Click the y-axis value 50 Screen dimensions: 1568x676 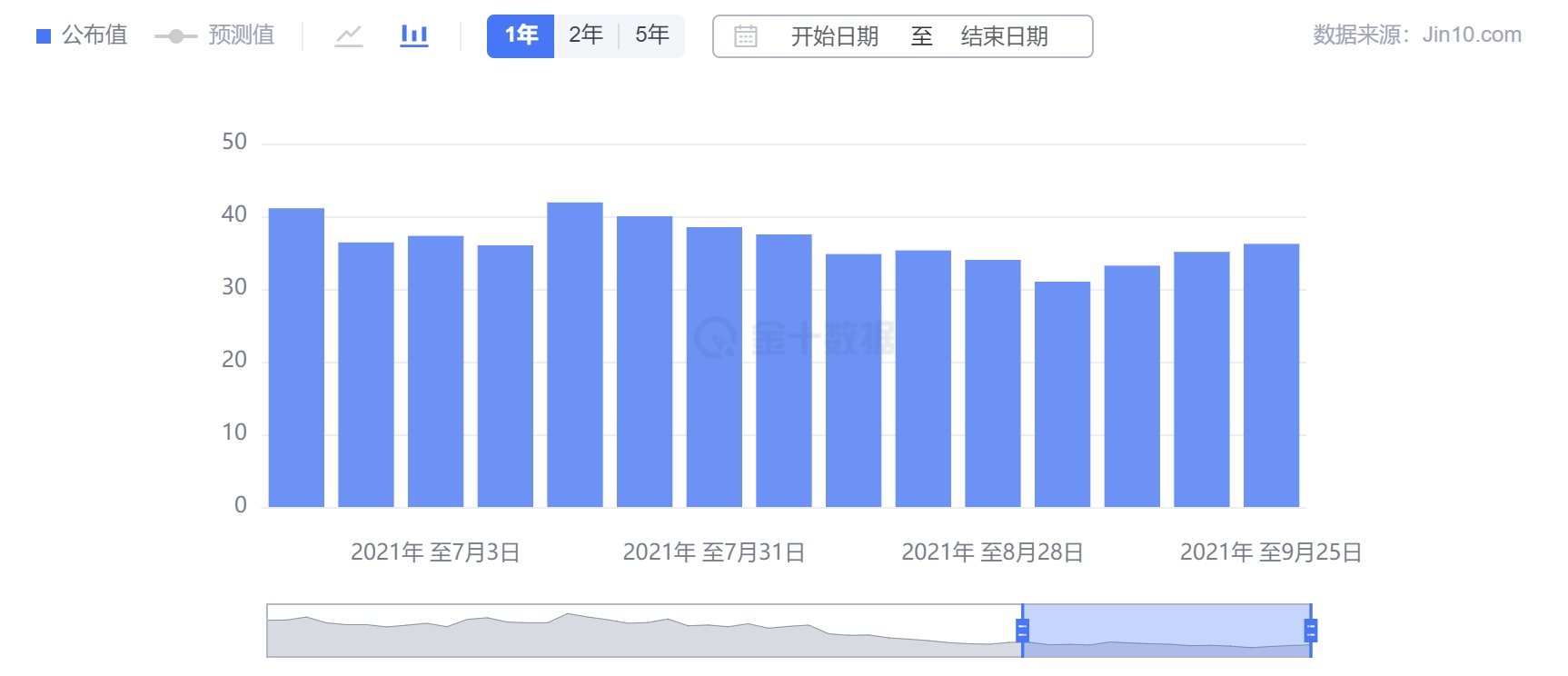(x=234, y=142)
